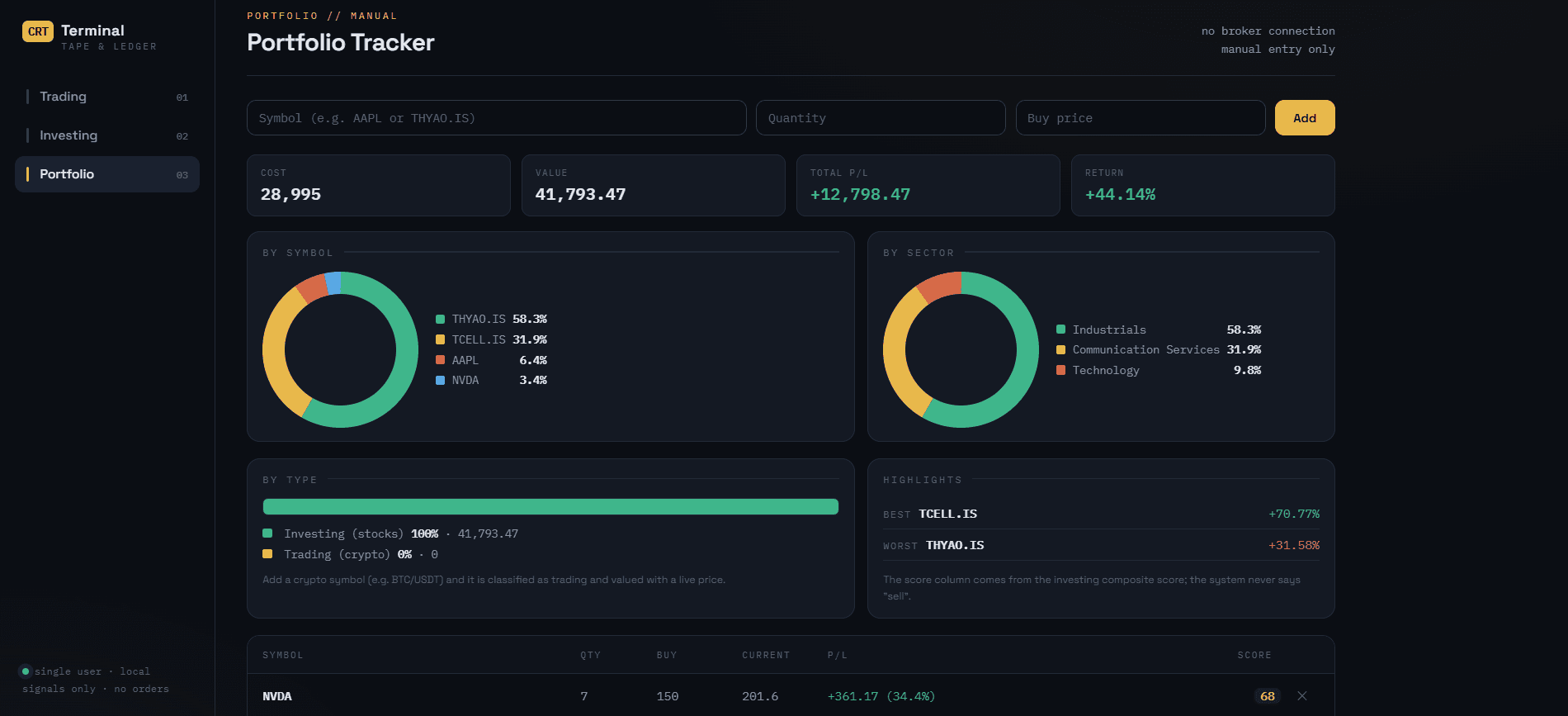Click the 'no broker connection' note
Image resolution: width=1568 pixels, height=716 pixels.
(x=1268, y=31)
